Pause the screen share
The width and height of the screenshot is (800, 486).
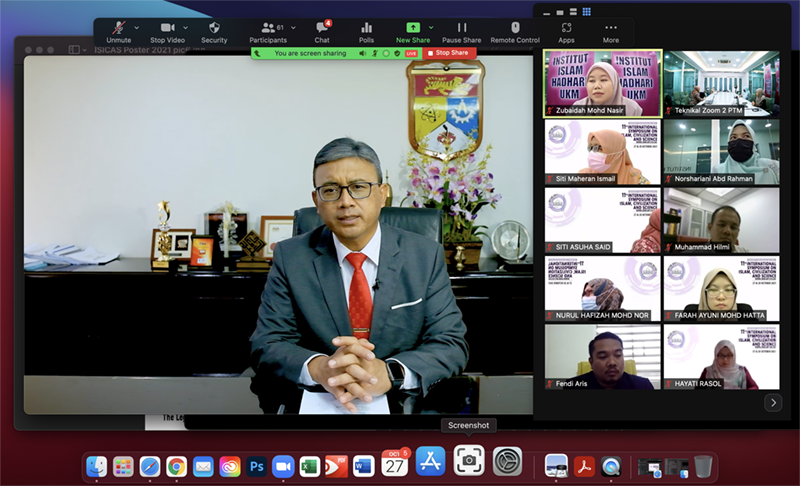point(461,28)
